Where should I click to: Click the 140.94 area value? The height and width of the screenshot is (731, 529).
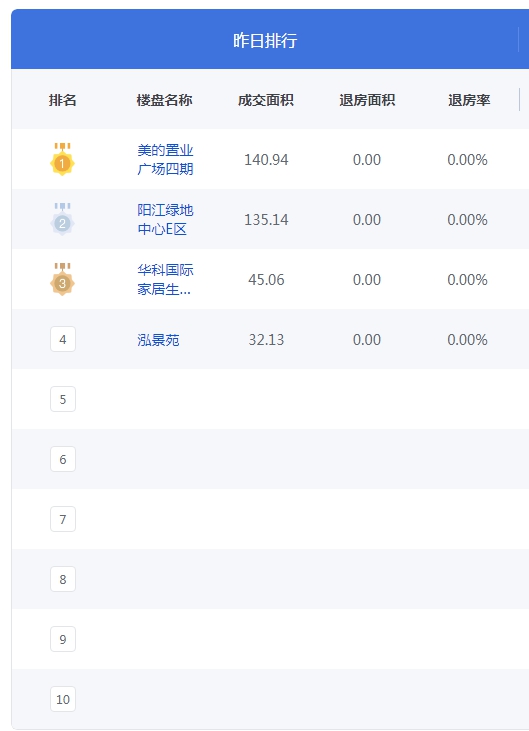point(266,160)
